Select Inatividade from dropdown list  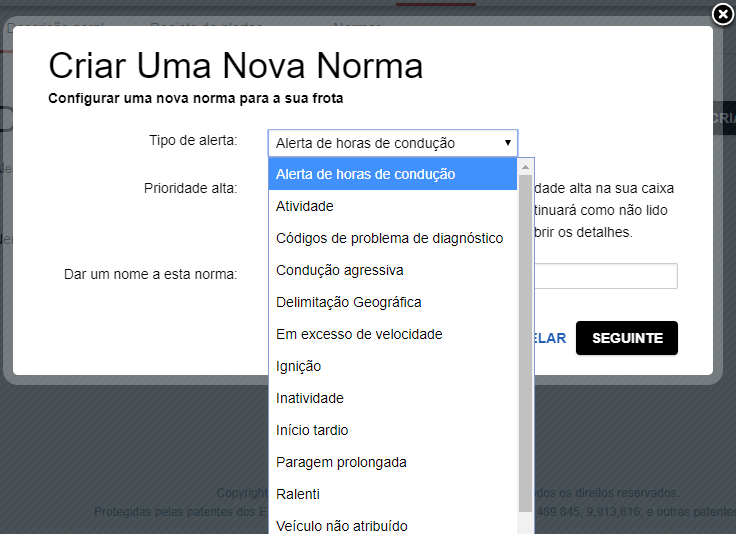(x=393, y=398)
